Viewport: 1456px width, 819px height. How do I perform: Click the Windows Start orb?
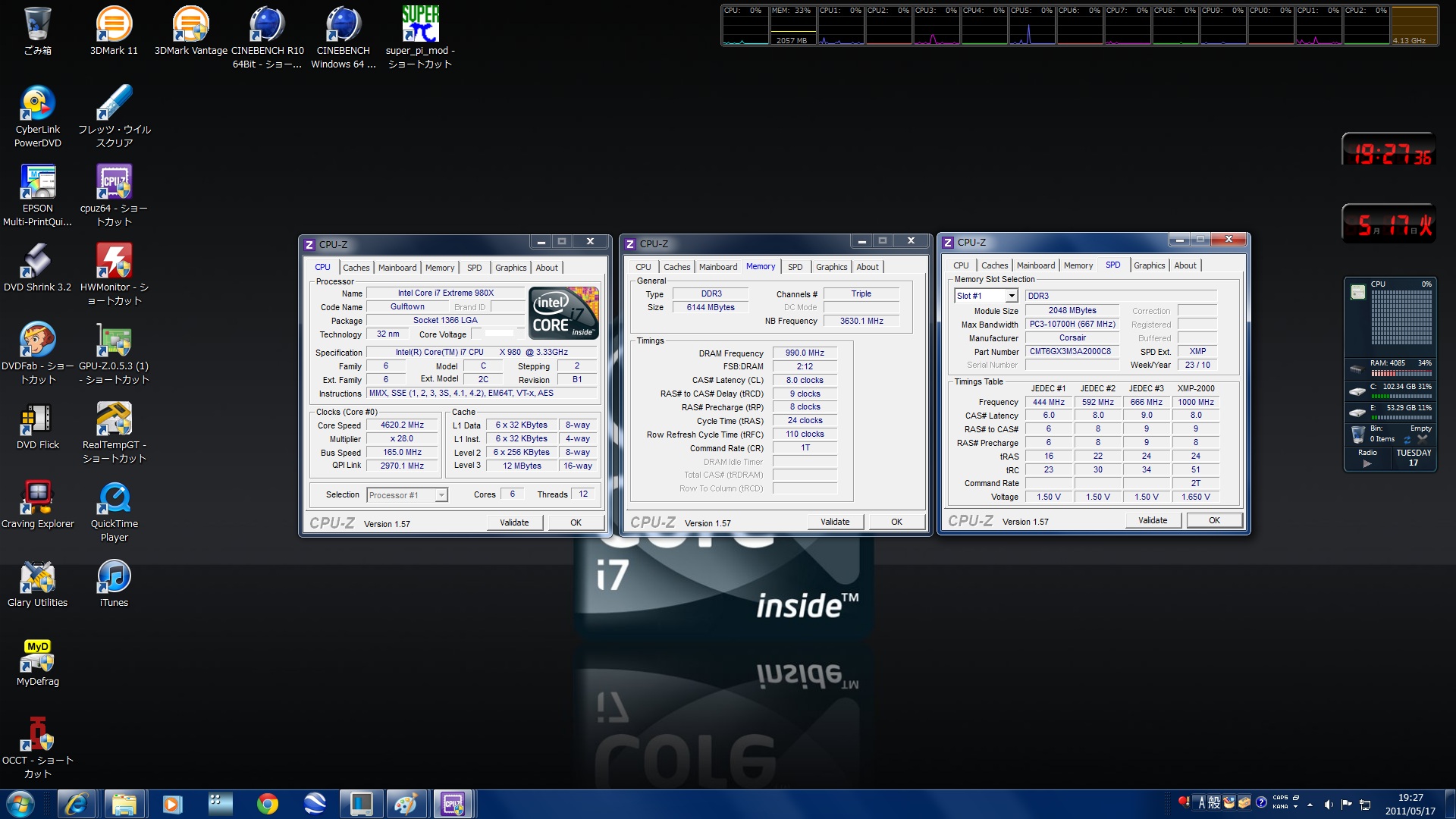coord(20,804)
